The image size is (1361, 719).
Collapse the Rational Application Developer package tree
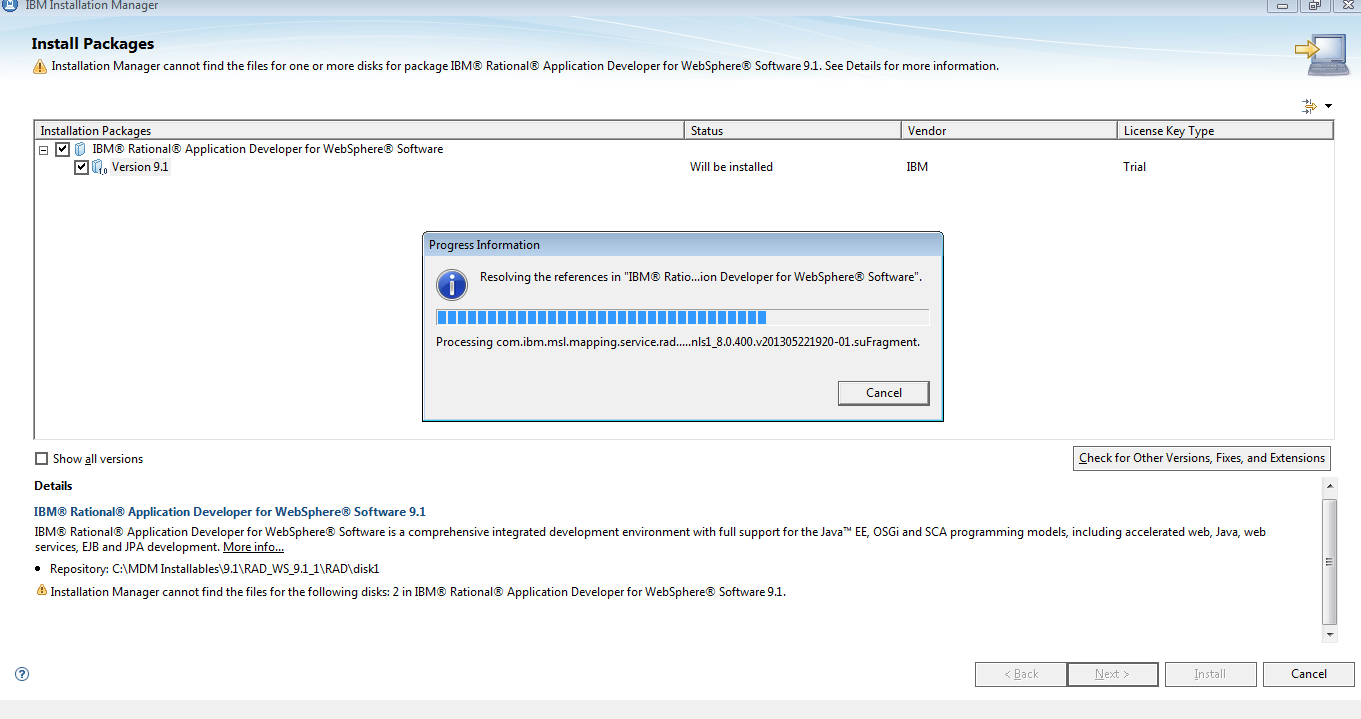(43, 150)
